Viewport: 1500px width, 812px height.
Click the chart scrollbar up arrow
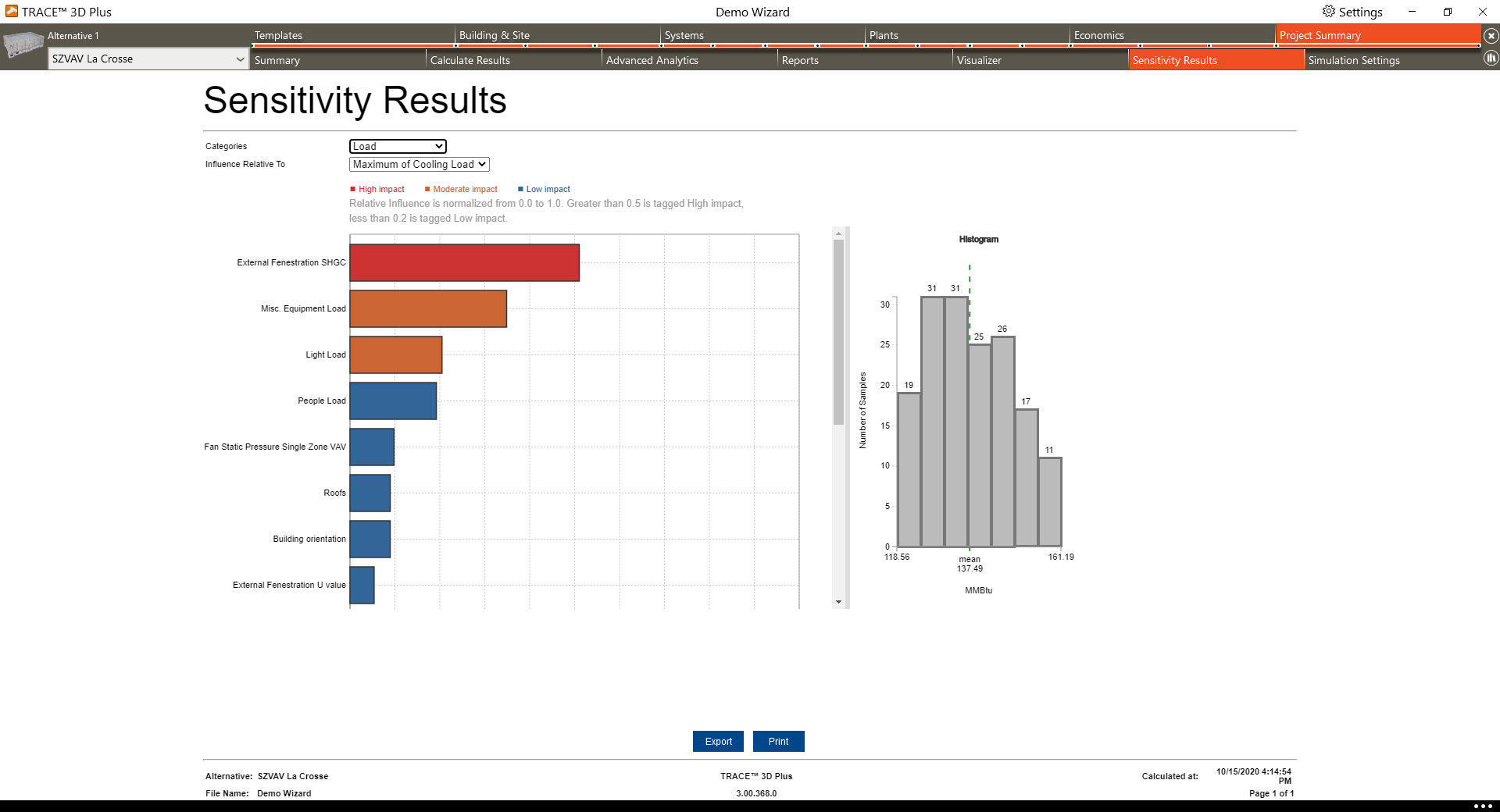pos(838,233)
